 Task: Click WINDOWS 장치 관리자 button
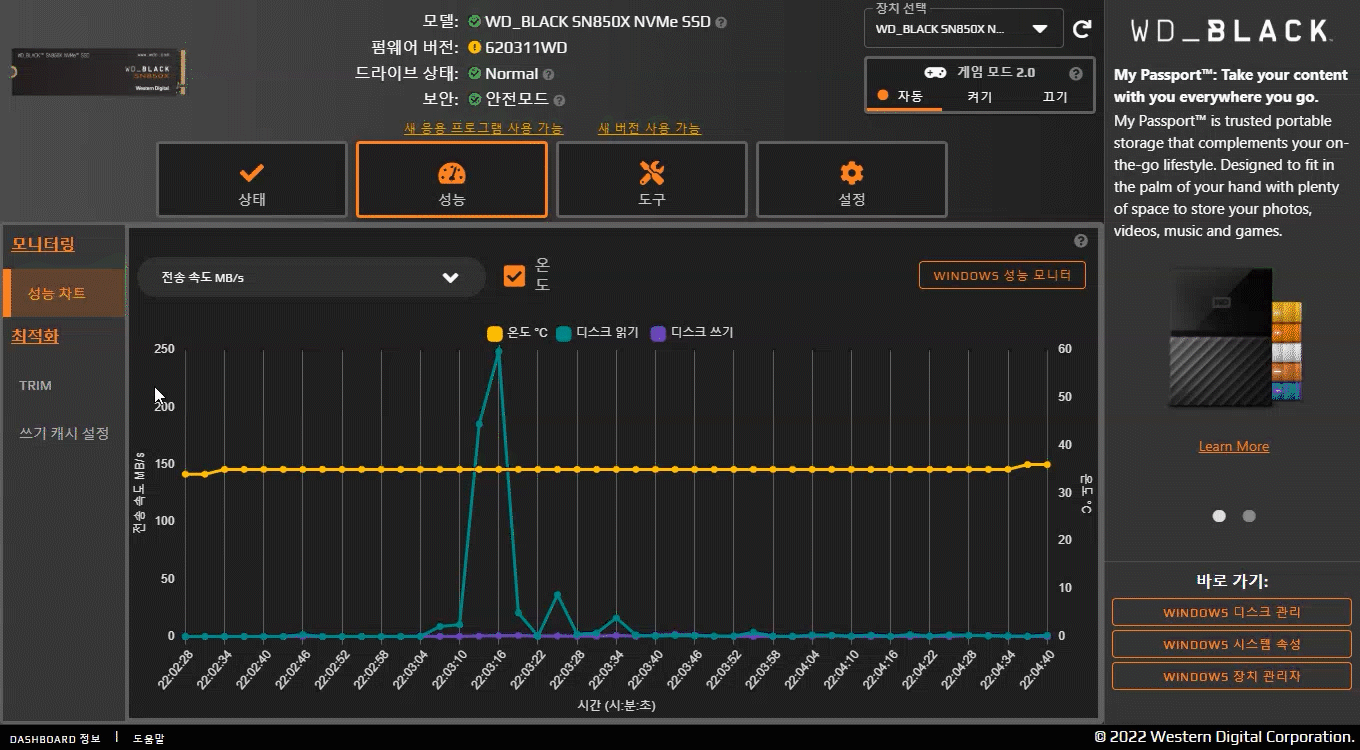(x=1232, y=676)
